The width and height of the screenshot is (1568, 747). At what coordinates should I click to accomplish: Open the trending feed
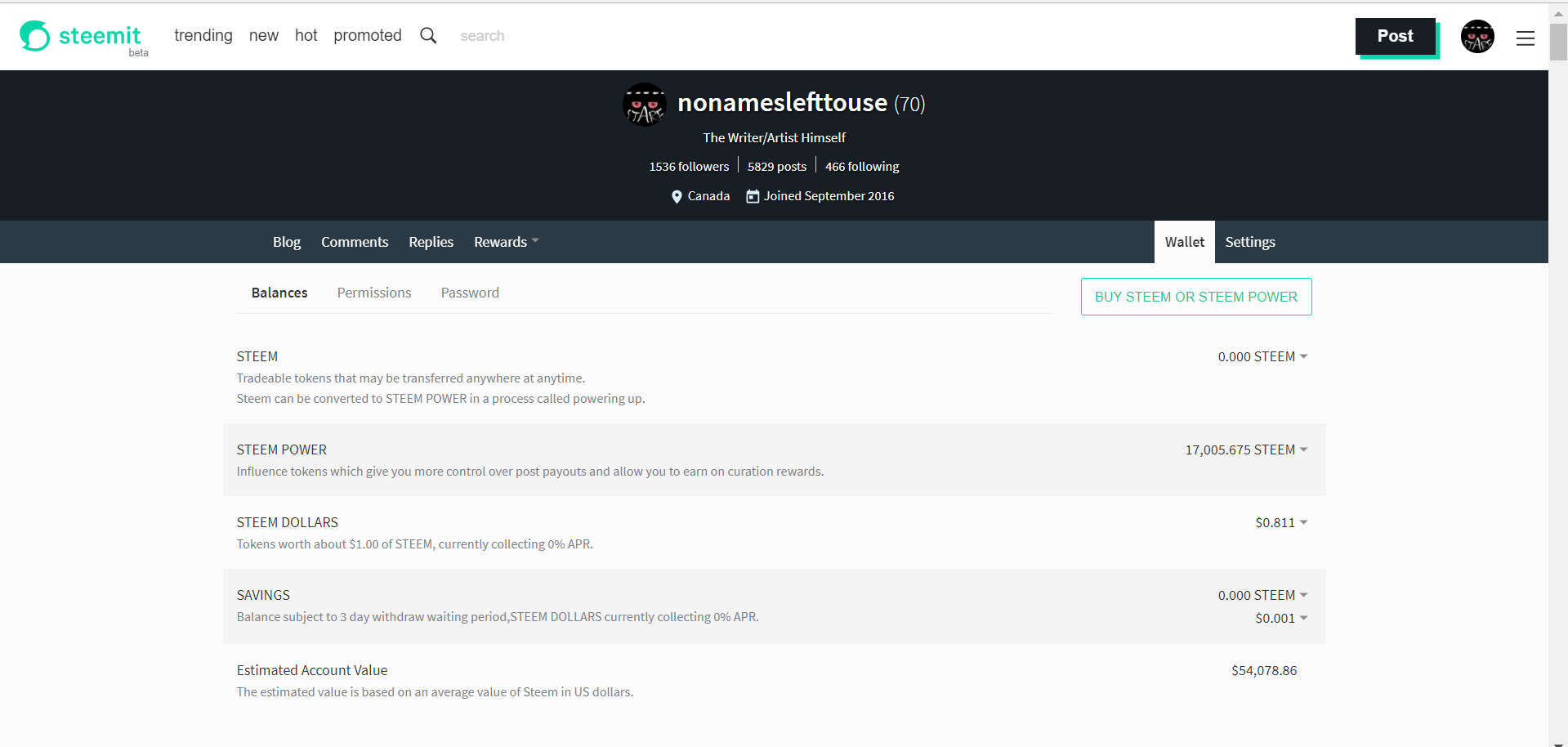pos(203,35)
